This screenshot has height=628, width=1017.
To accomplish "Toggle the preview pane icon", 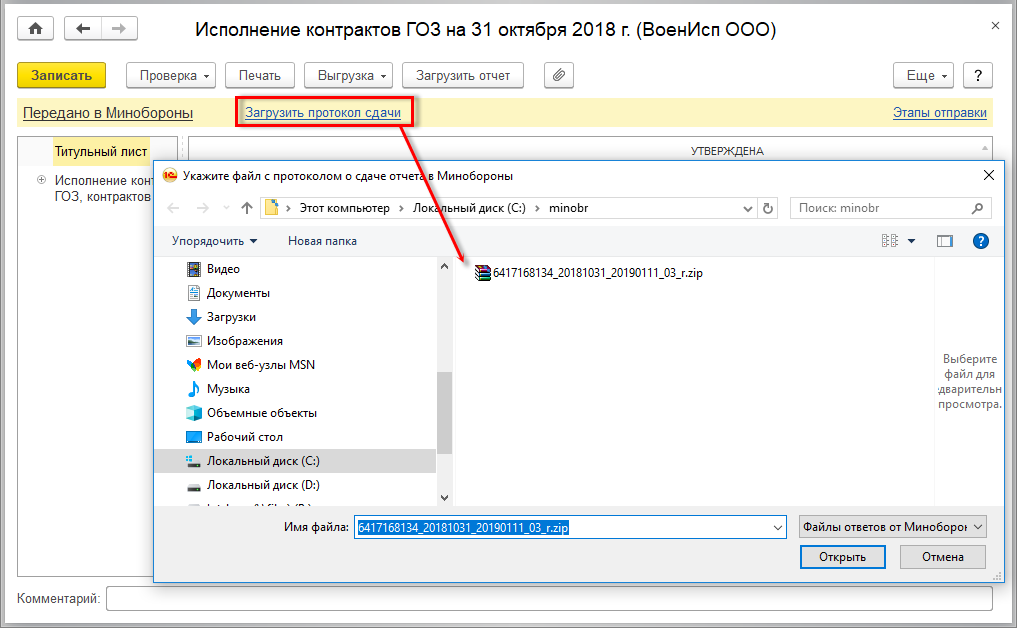I will tap(944, 241).
